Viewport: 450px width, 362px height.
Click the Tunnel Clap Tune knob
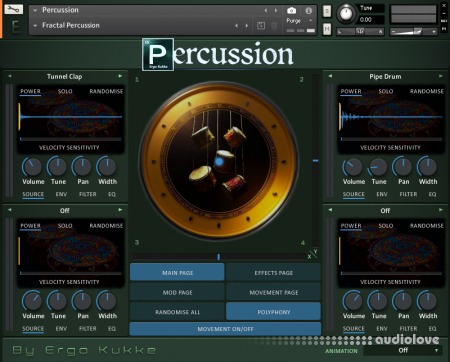[57, 166]
